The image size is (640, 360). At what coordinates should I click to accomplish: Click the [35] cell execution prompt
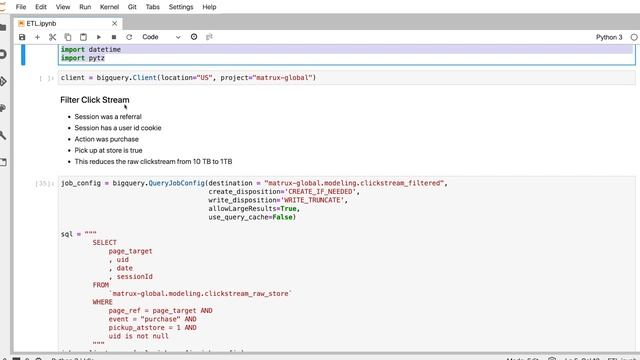coord(44,184)
